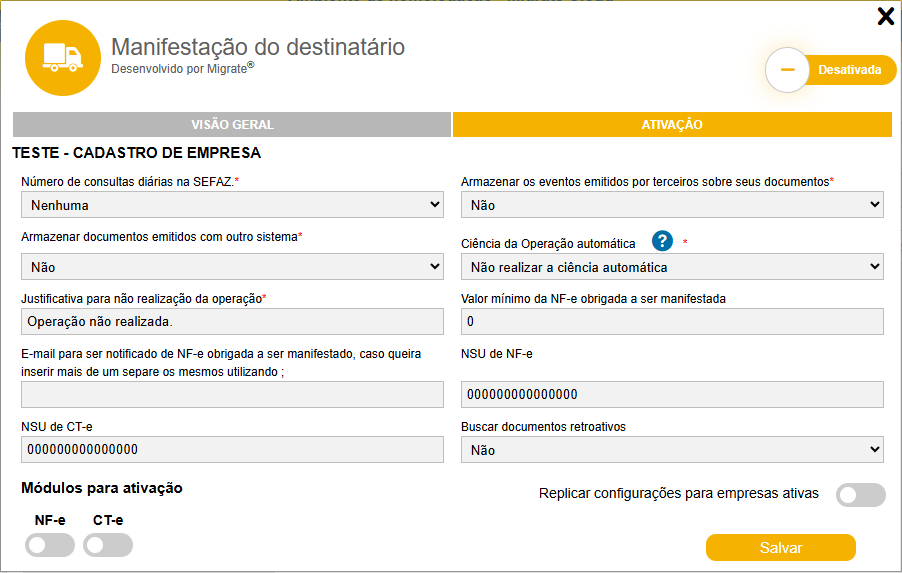Expand Buscar documentos retroativos dropdown

672,450
